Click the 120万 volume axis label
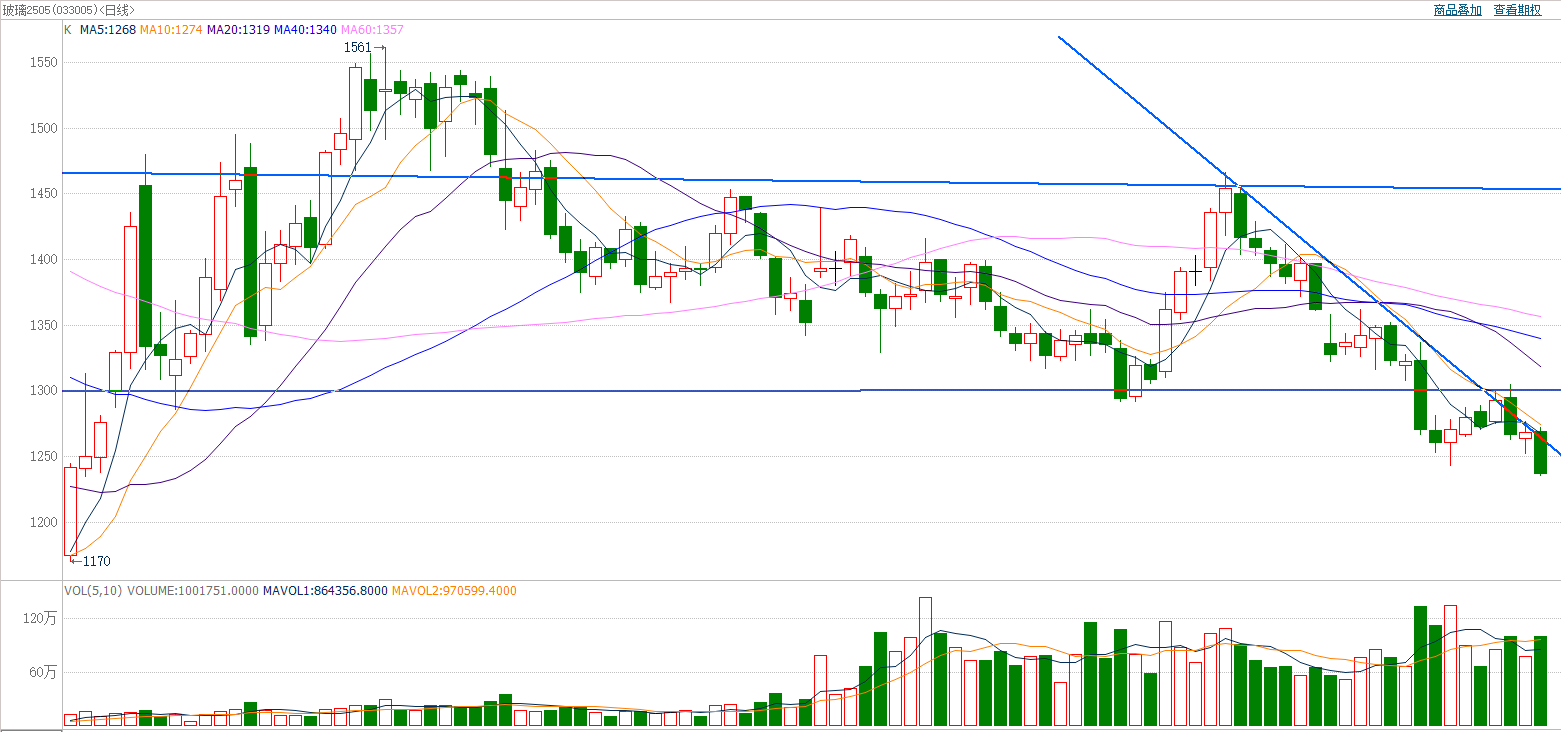1561x732 pixels. [46, 619]
